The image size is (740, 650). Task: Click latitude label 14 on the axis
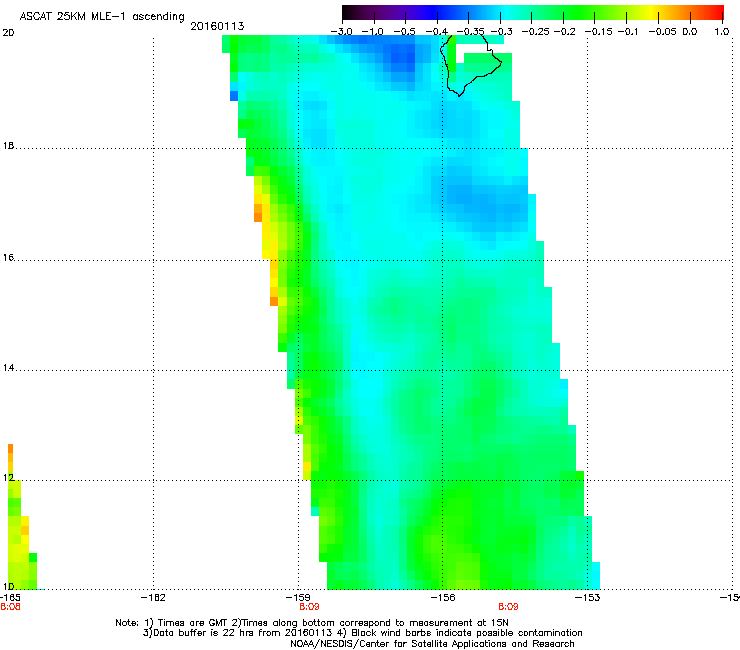click(8, 368)
